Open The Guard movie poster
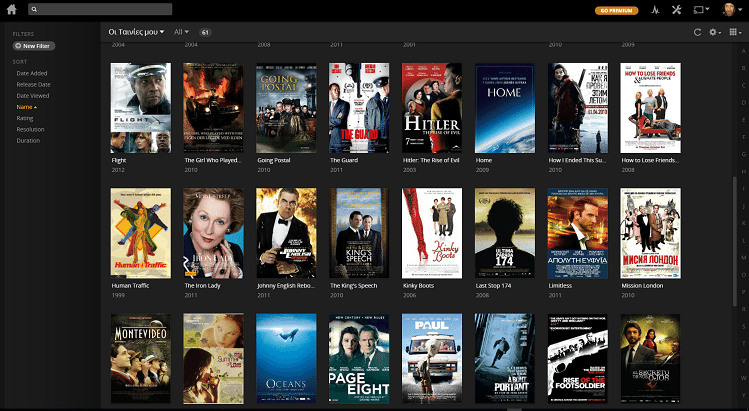 click(359, 108)
